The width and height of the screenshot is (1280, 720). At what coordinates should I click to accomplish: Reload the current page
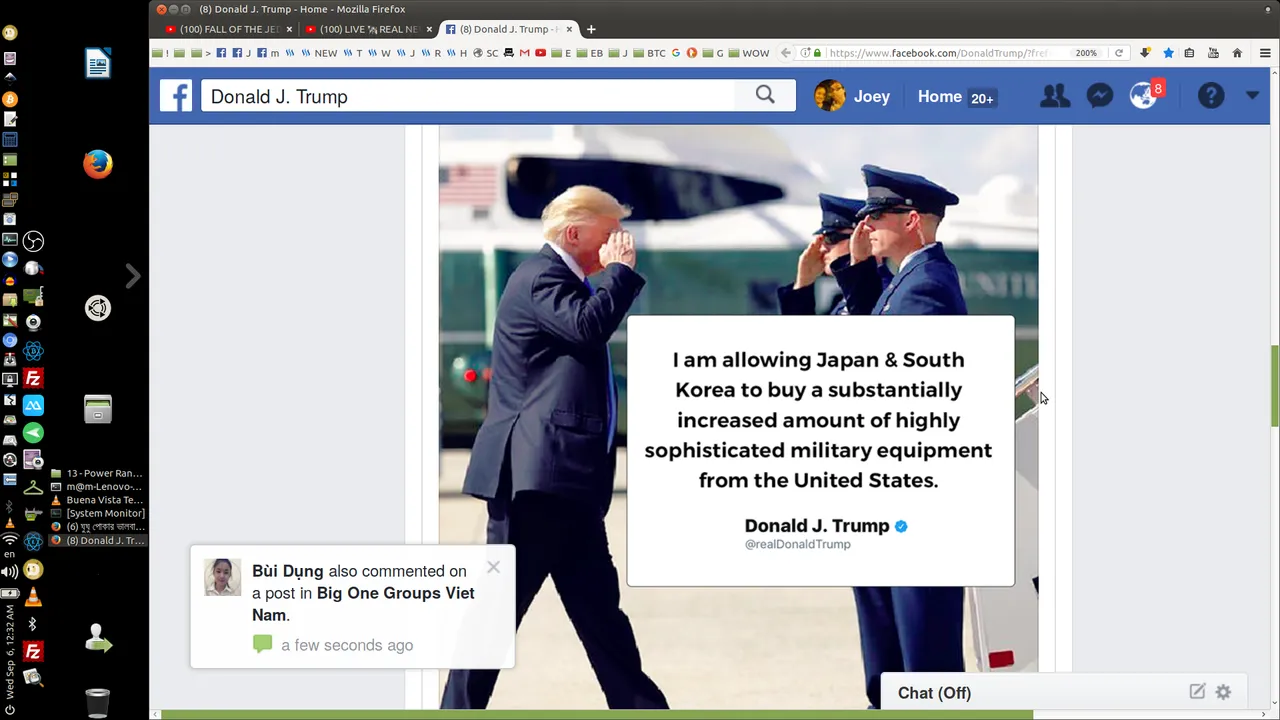pyautogui.click(x=1118, y=53)
